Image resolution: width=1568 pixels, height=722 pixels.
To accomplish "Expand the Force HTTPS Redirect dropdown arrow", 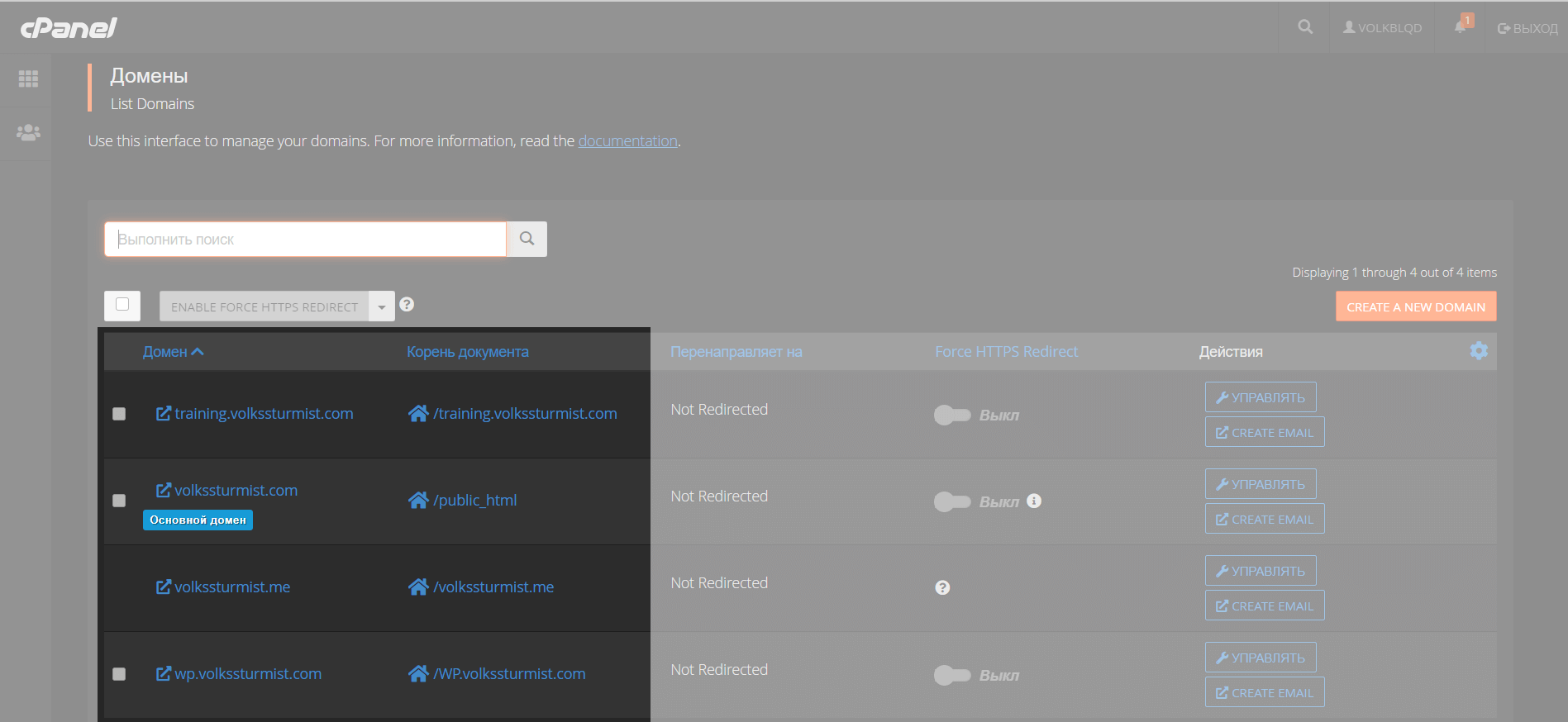I will tap(382, 306).
